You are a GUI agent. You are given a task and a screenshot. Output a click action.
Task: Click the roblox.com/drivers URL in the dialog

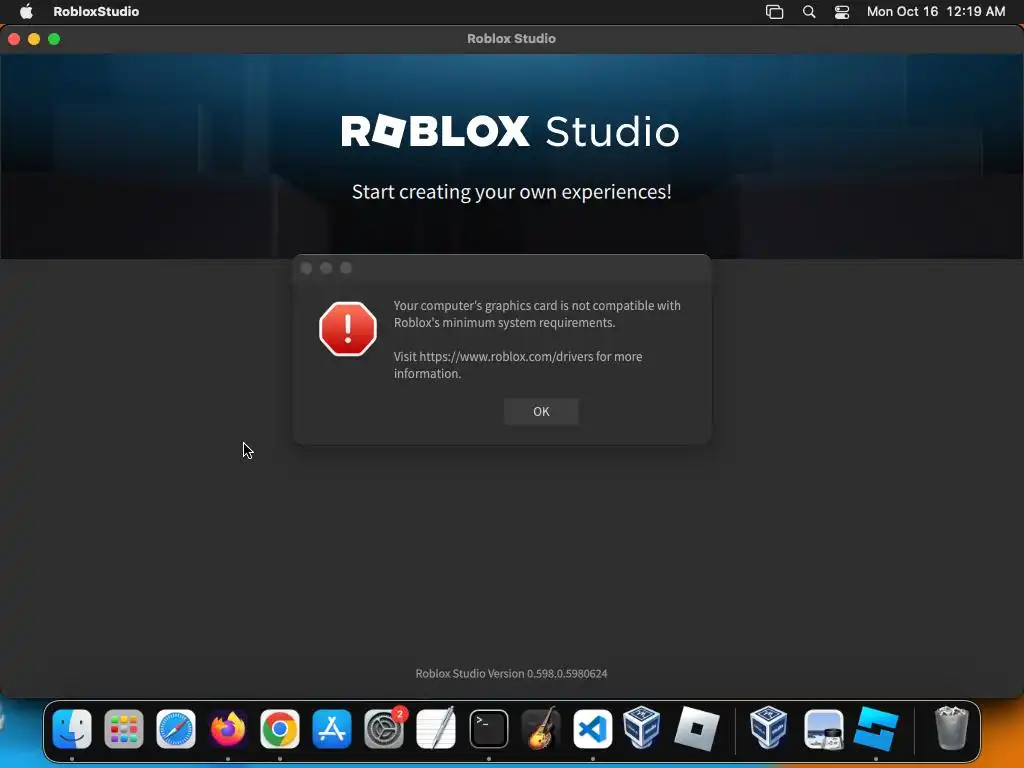(506, 357)
